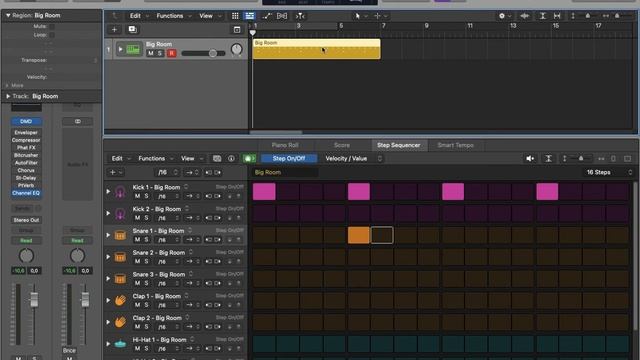Click the Snare 2 drum row icon
This screenshot has height=360, width=640.
120,257
